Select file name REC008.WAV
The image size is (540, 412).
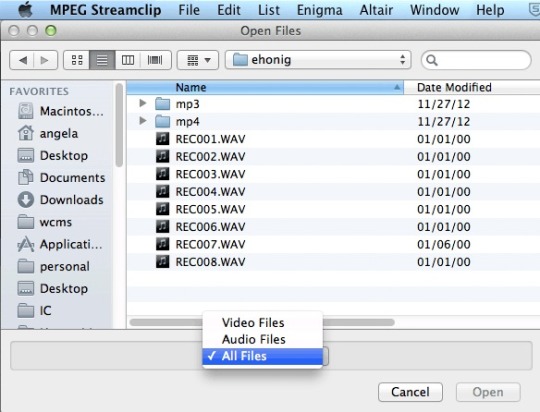[x=210, y=262]
